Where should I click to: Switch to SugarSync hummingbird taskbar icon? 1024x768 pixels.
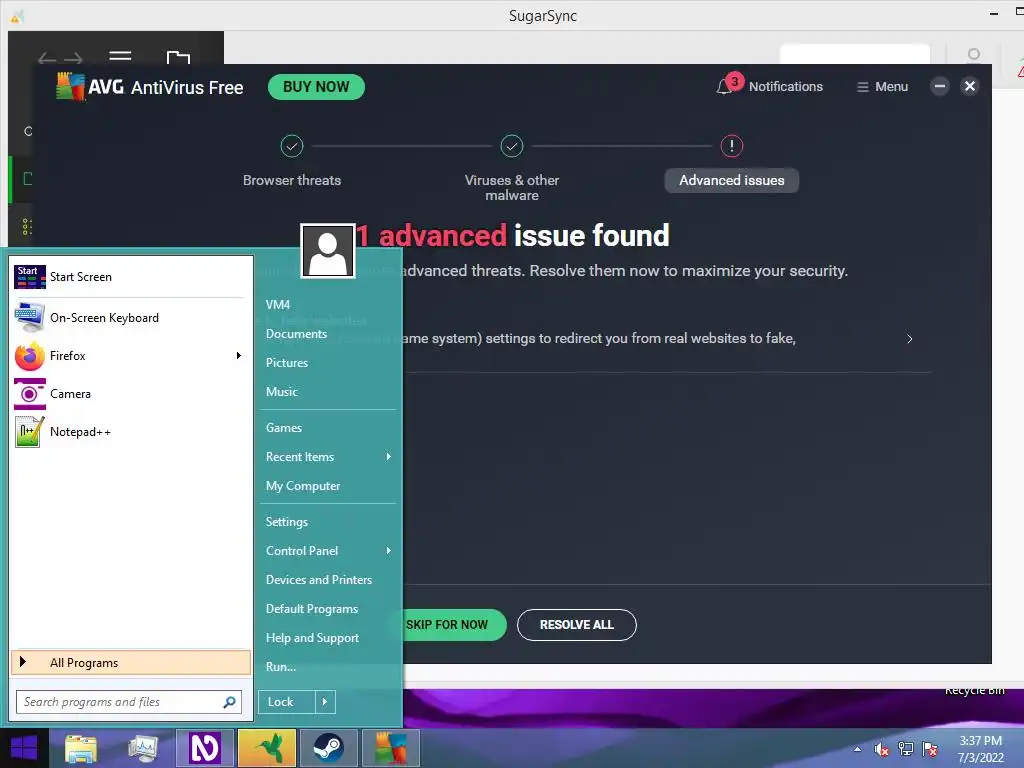(266, 748)
